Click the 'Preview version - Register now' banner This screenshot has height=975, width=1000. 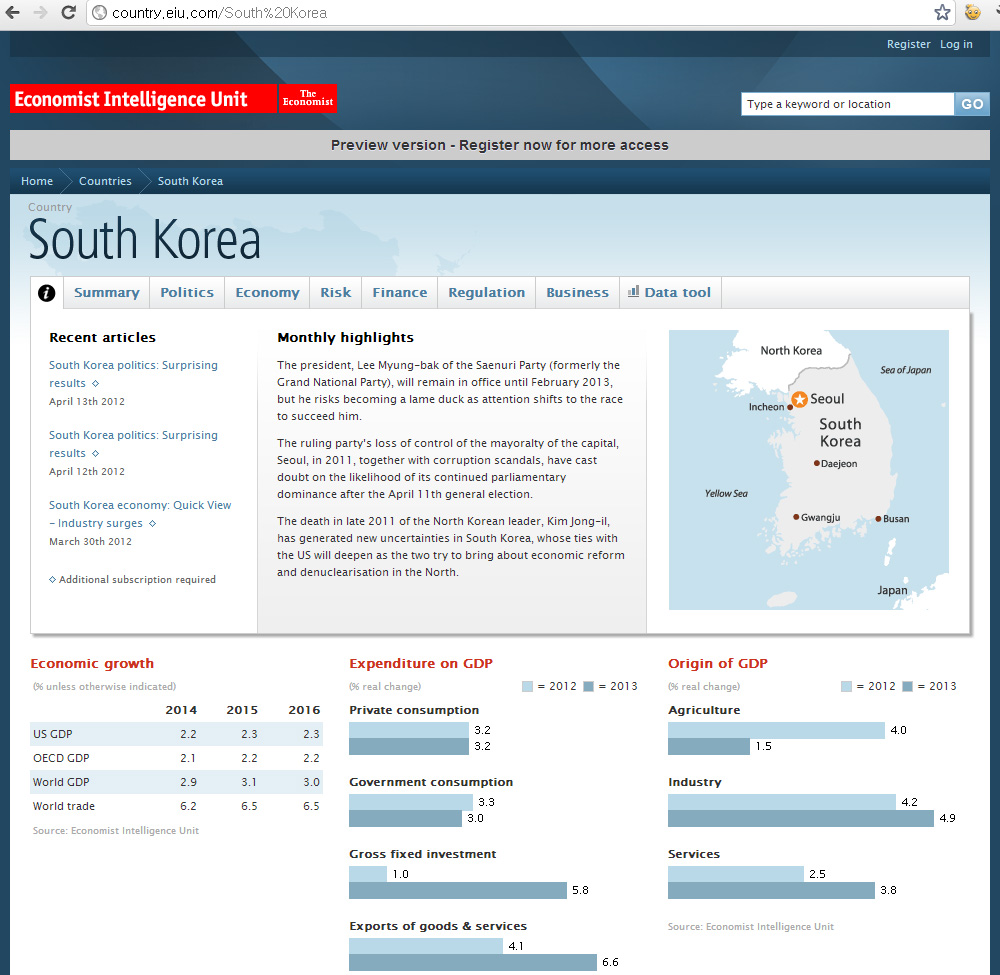500,145
